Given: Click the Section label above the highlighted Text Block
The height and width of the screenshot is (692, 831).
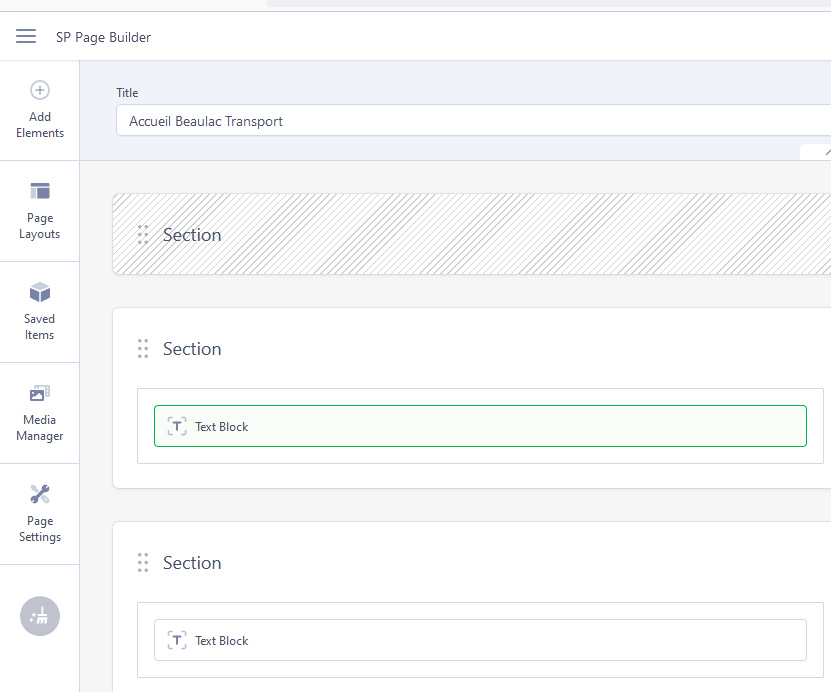Looking at the screenshot, I should [192, 349].
